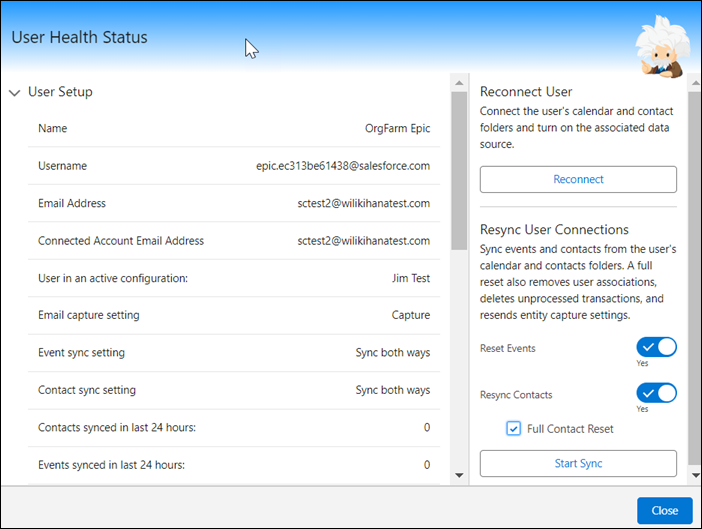The height and width of the screenshot is (529, 702).
Task: Uncheck the Full Contact Reset checkbox
Action: coord(514,429)
